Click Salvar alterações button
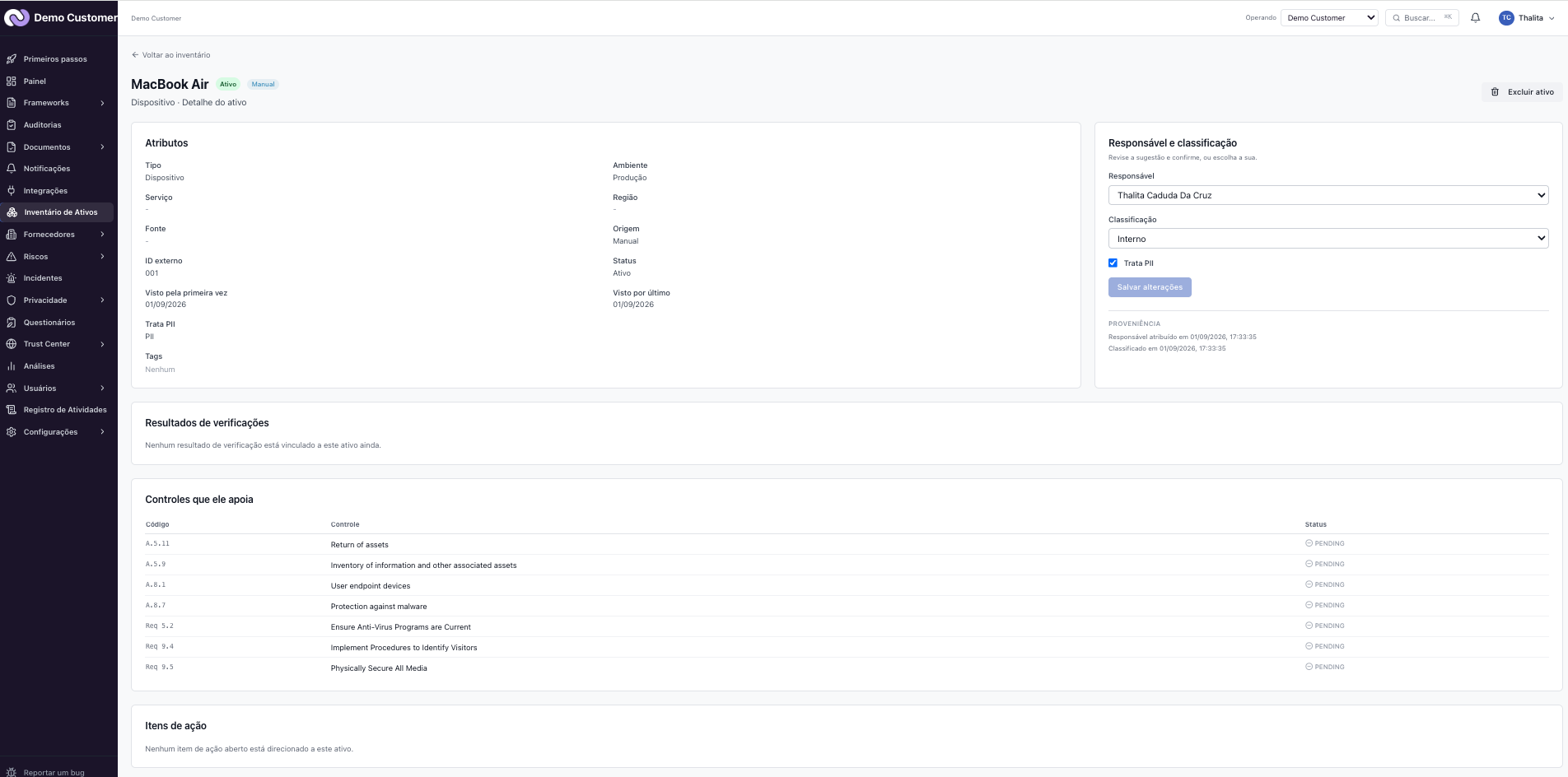1568x777 pixels. (1150, 287)
